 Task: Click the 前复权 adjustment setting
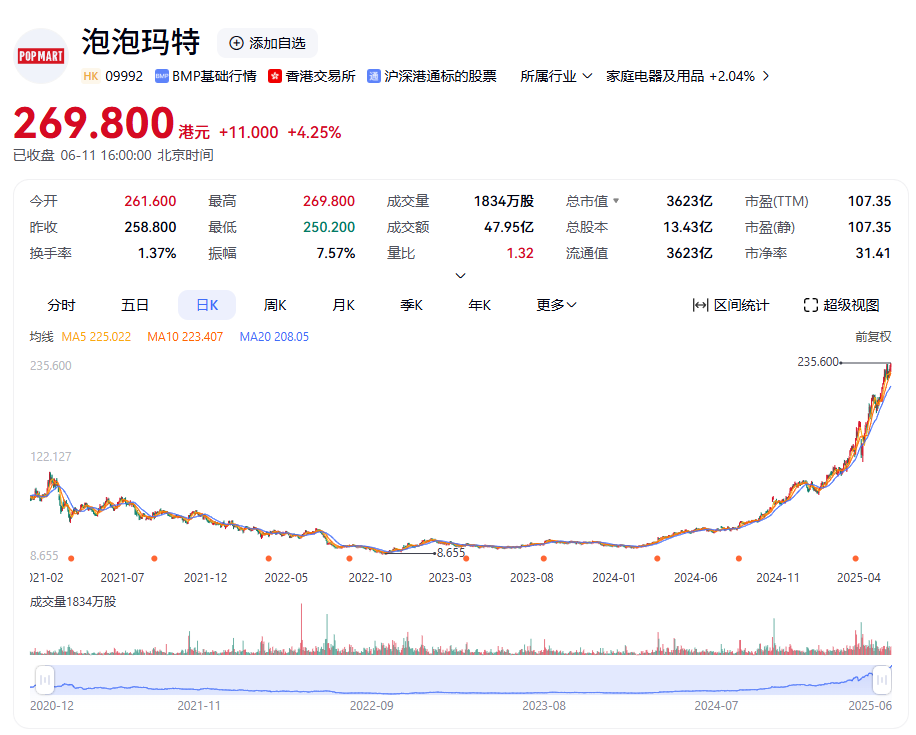pyautogui.click(x=872, y=337)
